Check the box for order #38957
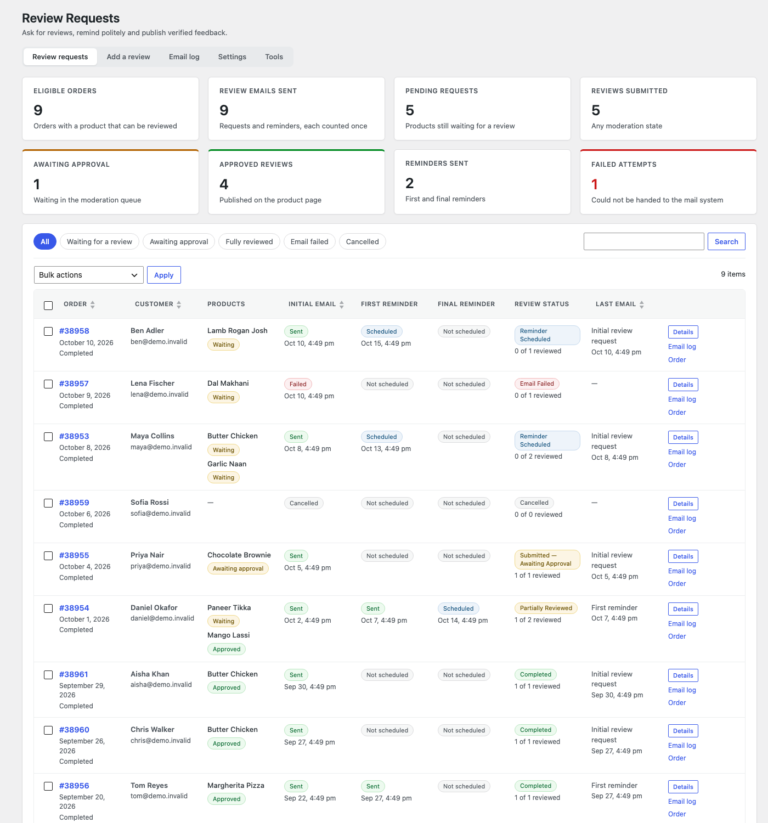The width and height of the screenshot is (768, 823). tap(48, 384)
